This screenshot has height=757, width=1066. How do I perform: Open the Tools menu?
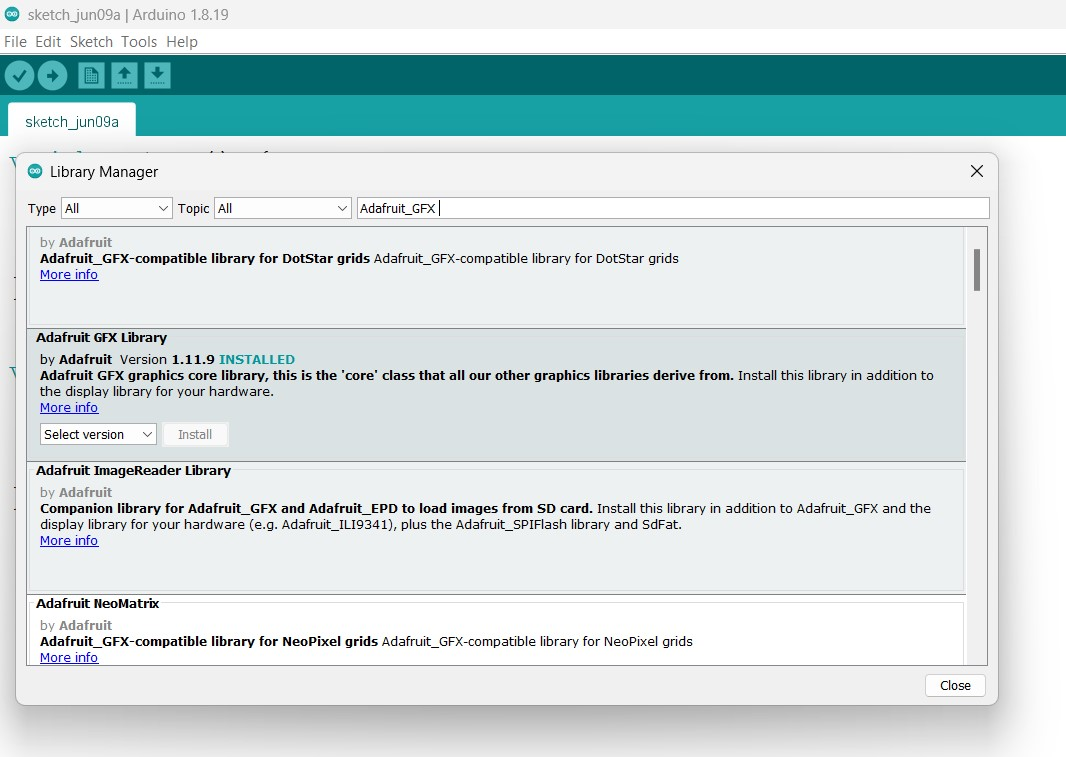point(139,42)
